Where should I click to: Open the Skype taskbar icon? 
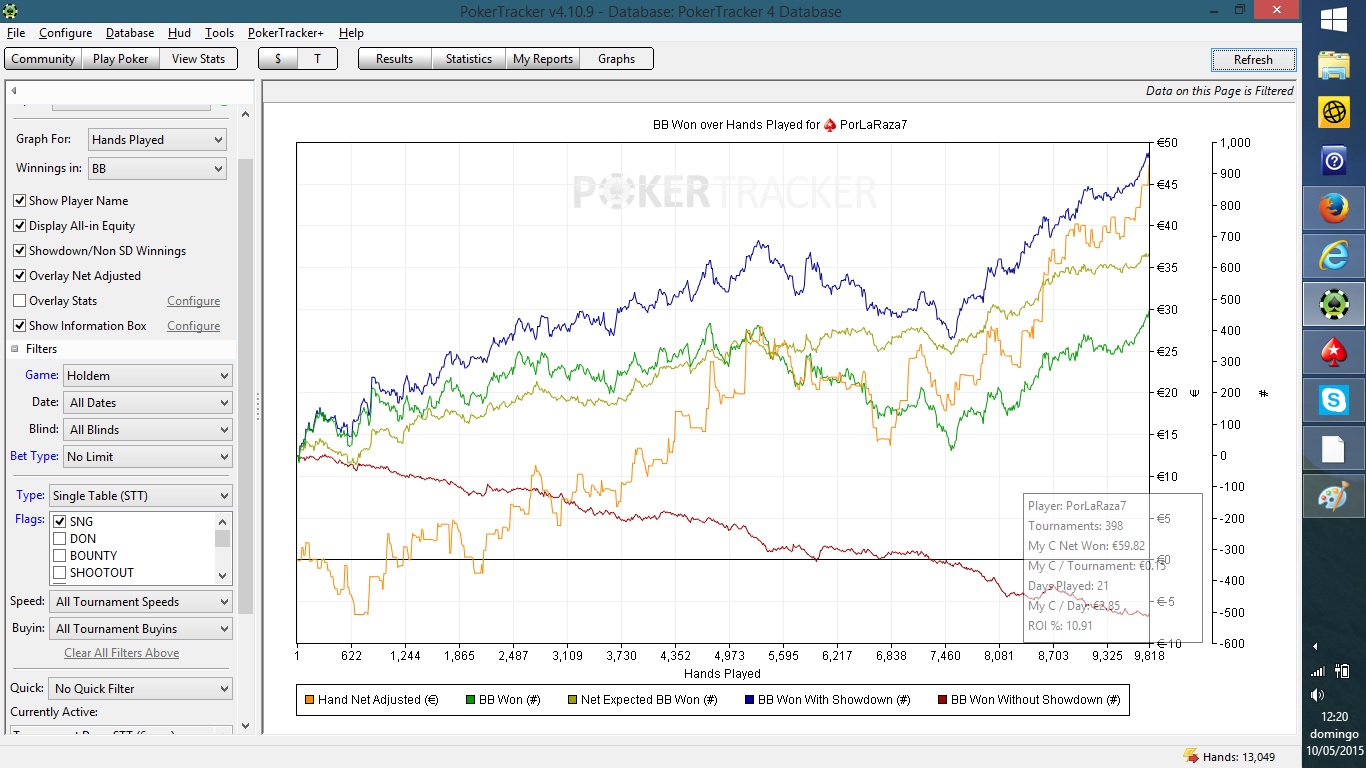click(x=1334, y=400)
